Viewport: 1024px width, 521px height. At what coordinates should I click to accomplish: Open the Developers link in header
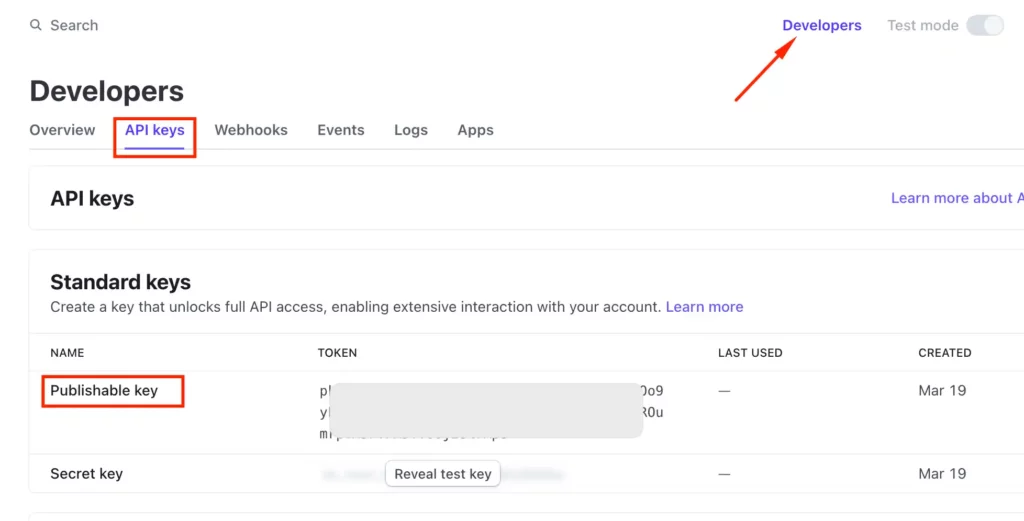822,25
